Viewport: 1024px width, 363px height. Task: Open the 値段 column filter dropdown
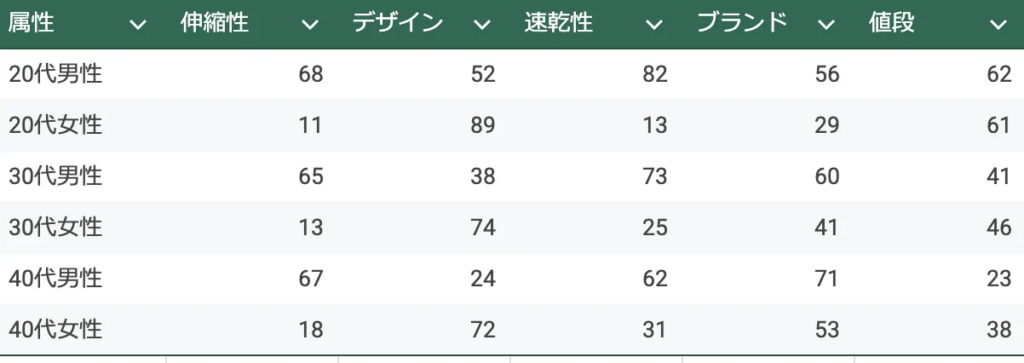(x=998, y=25)
